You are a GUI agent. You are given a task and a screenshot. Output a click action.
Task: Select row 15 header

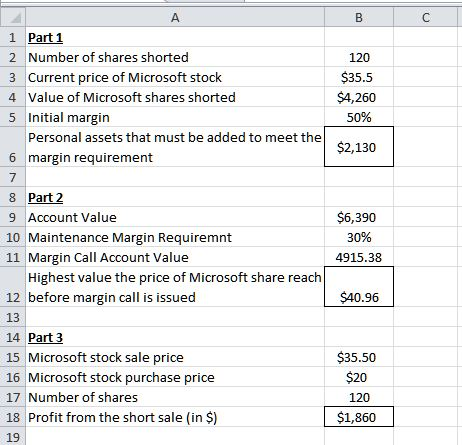tap(13, 357)
